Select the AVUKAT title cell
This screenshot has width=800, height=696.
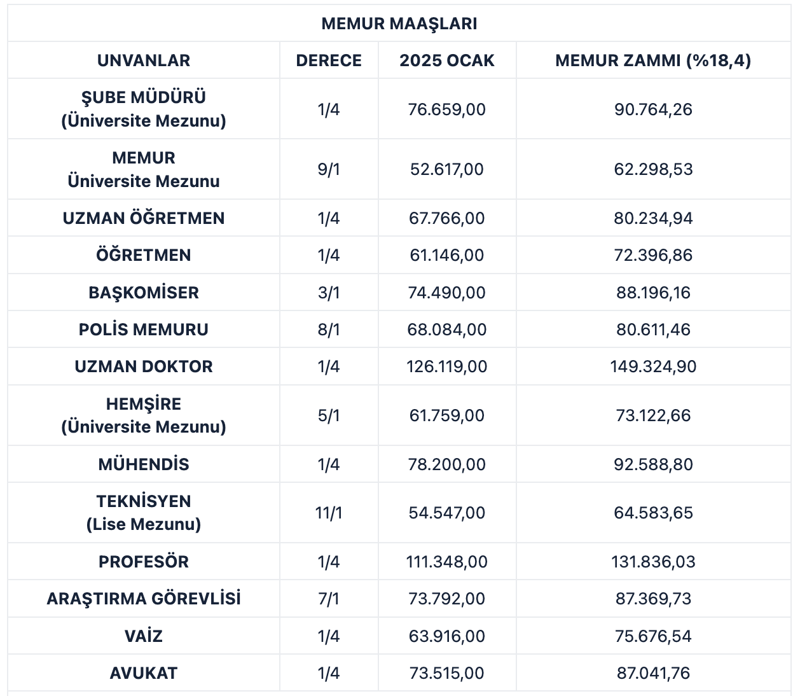pos(143,673)
